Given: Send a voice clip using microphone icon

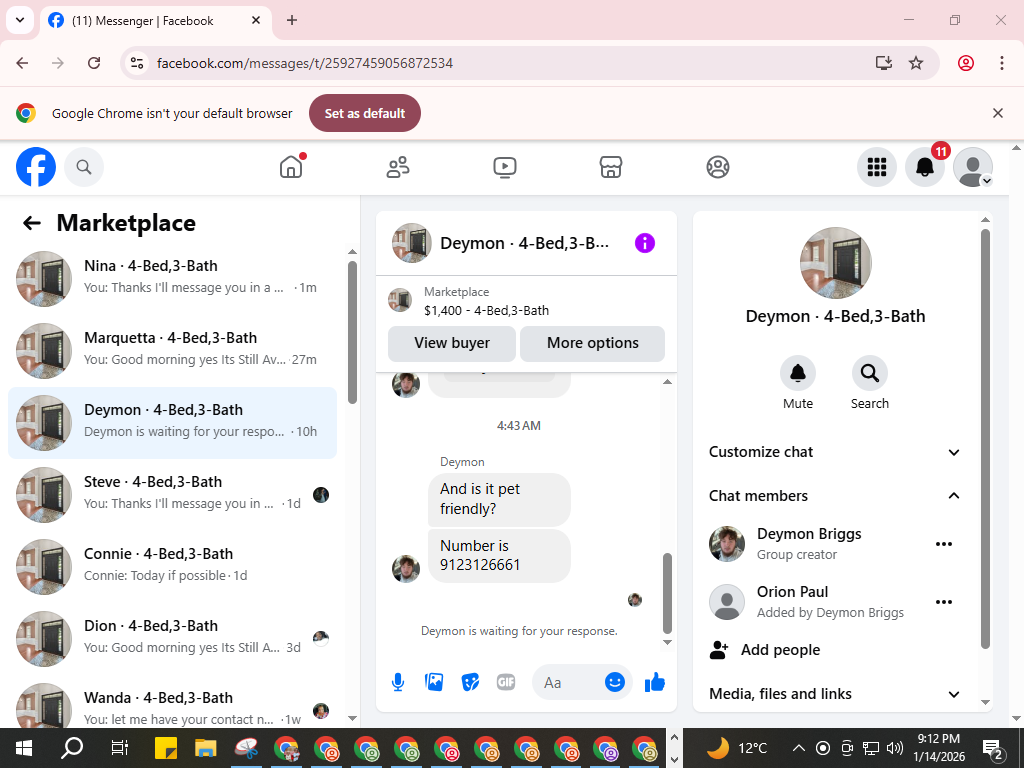Looking at the screenshot, I should click(398, 682).
